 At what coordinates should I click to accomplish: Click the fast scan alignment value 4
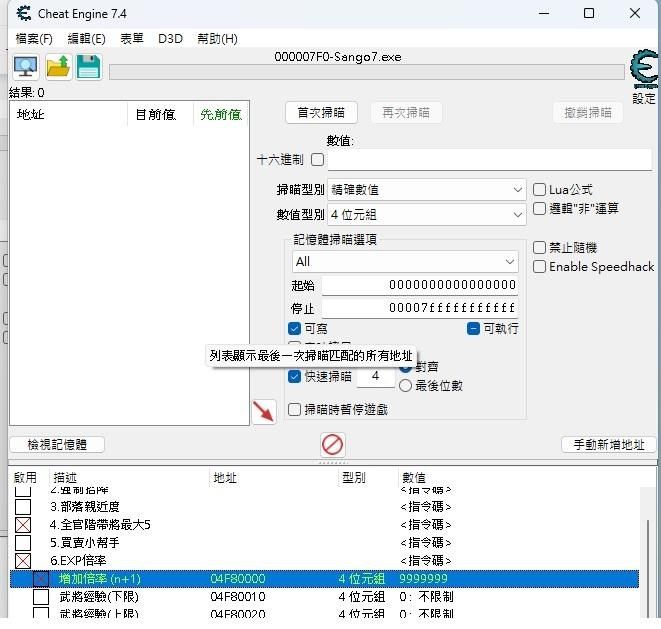(375, 376)
